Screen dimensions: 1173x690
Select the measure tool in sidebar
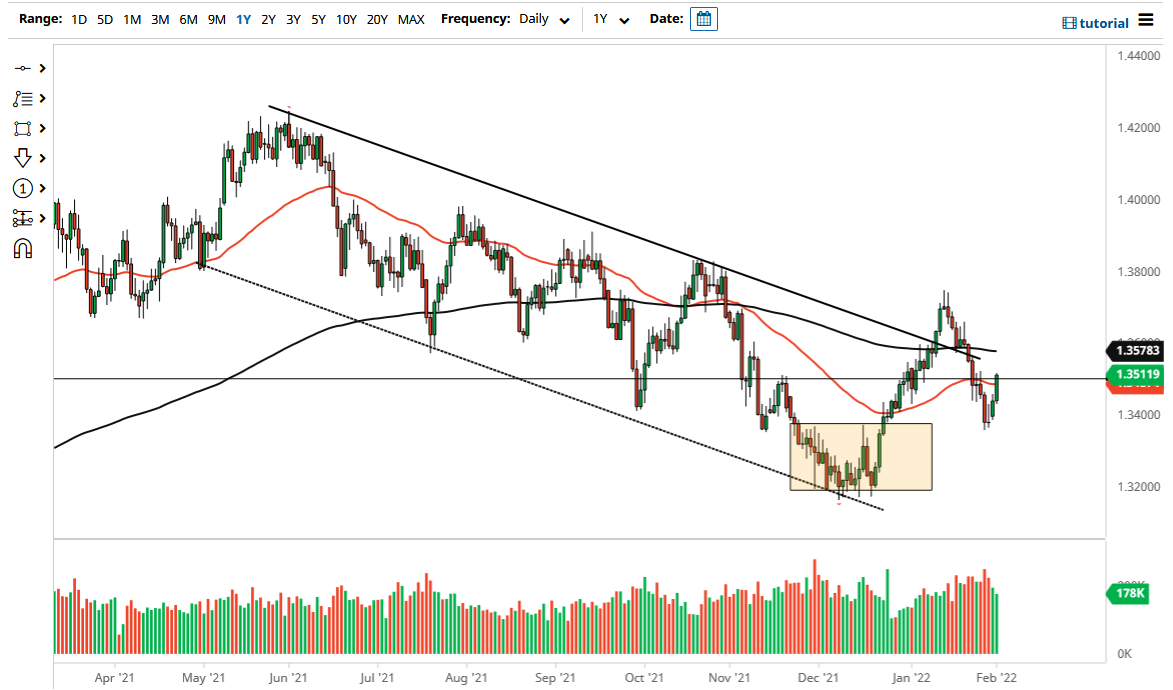click(20, 218)
